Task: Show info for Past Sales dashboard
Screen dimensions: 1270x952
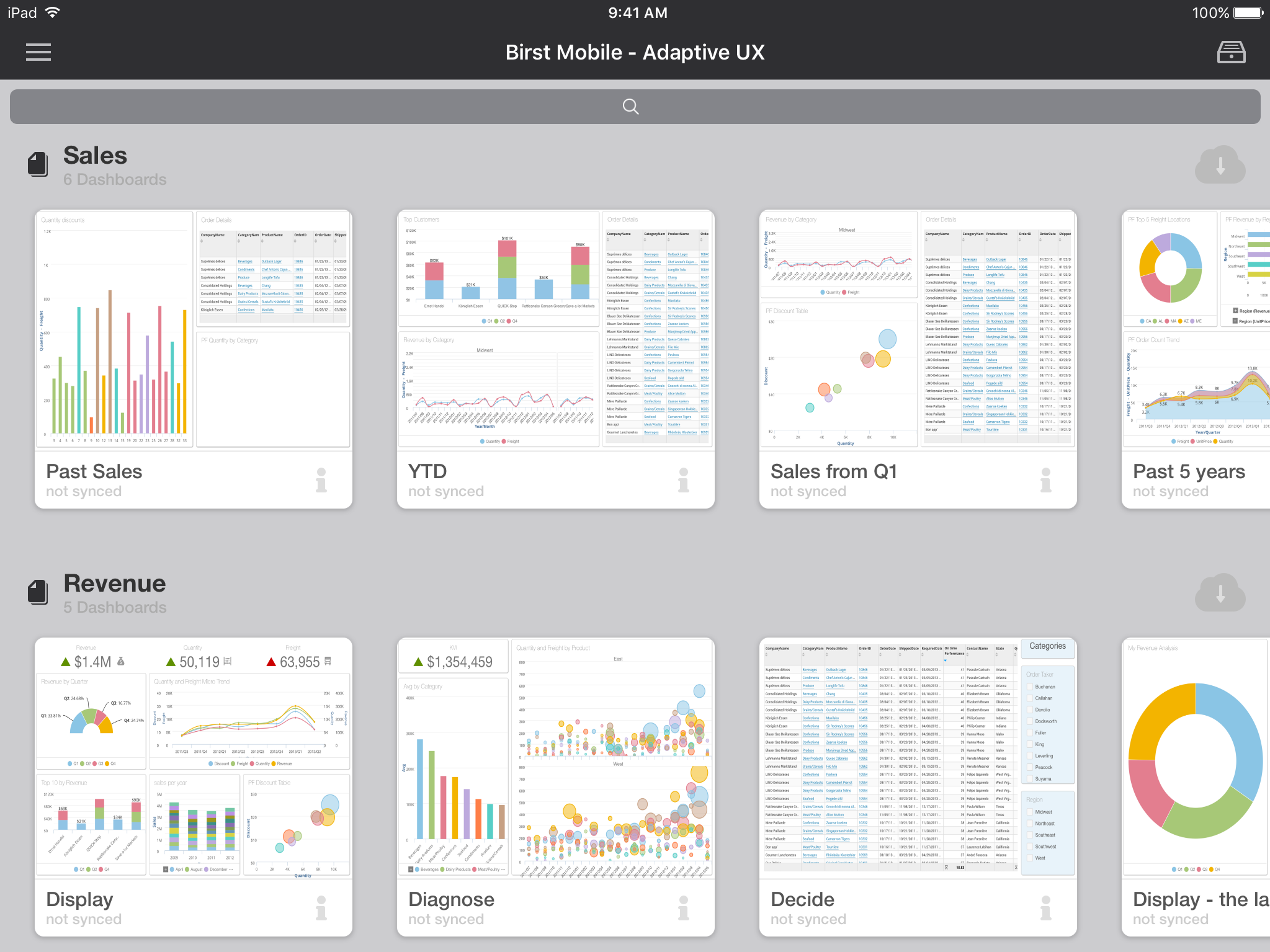Action: (x=321, y=480)
